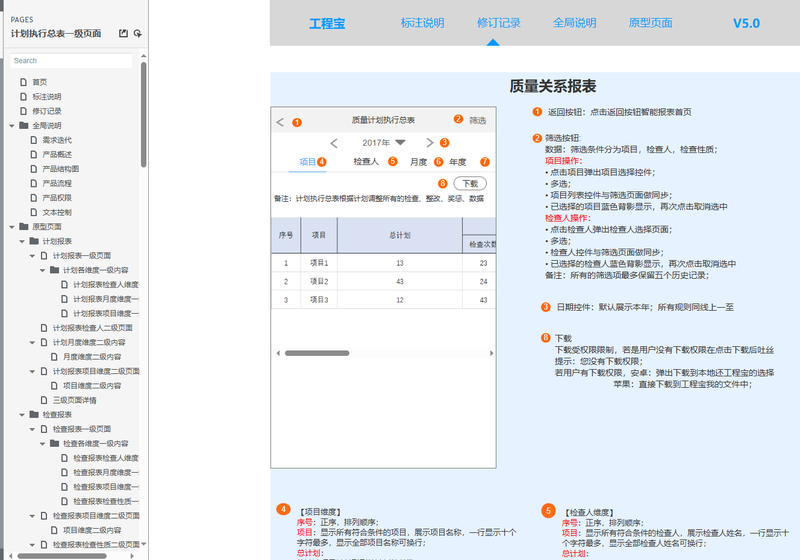Open the 全局说明 top navigation tab

click(x=574, y=23)
